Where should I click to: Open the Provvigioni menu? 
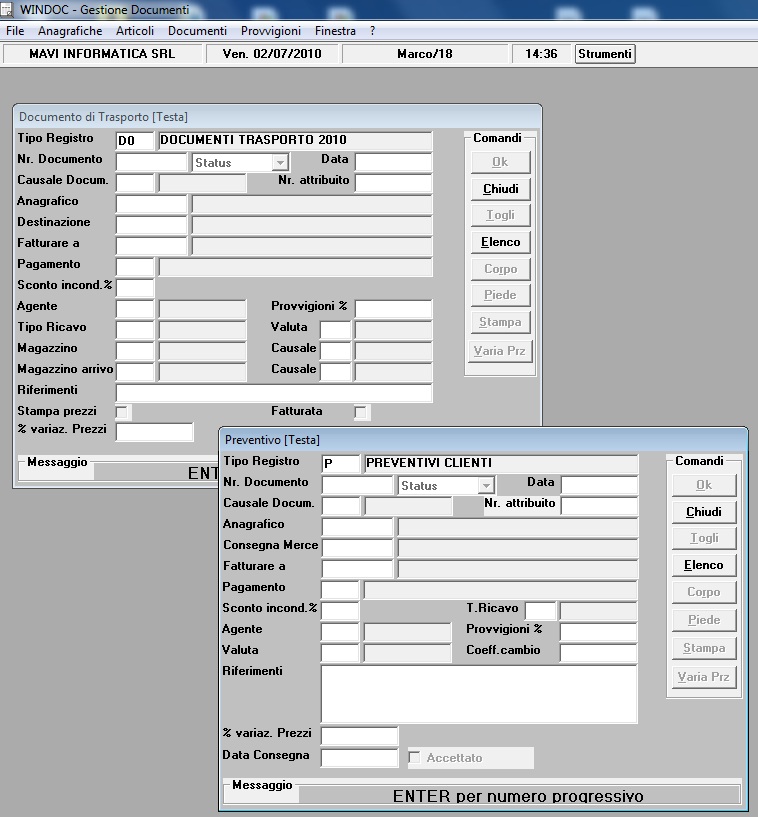click(271, 31)
